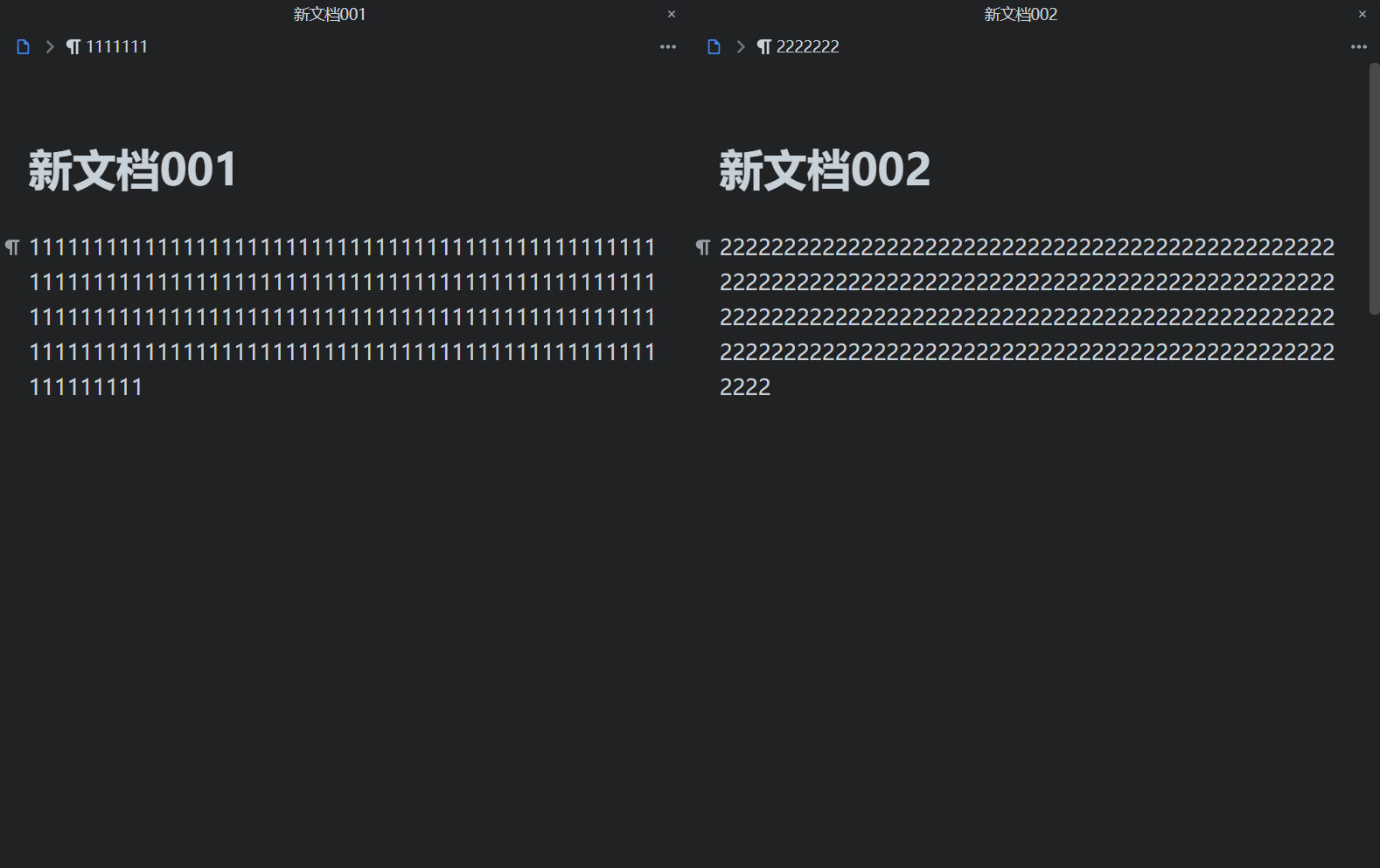Open the paragraph block icon beside the 1111 text
1380x868 pixels.
tap(12, 247)
